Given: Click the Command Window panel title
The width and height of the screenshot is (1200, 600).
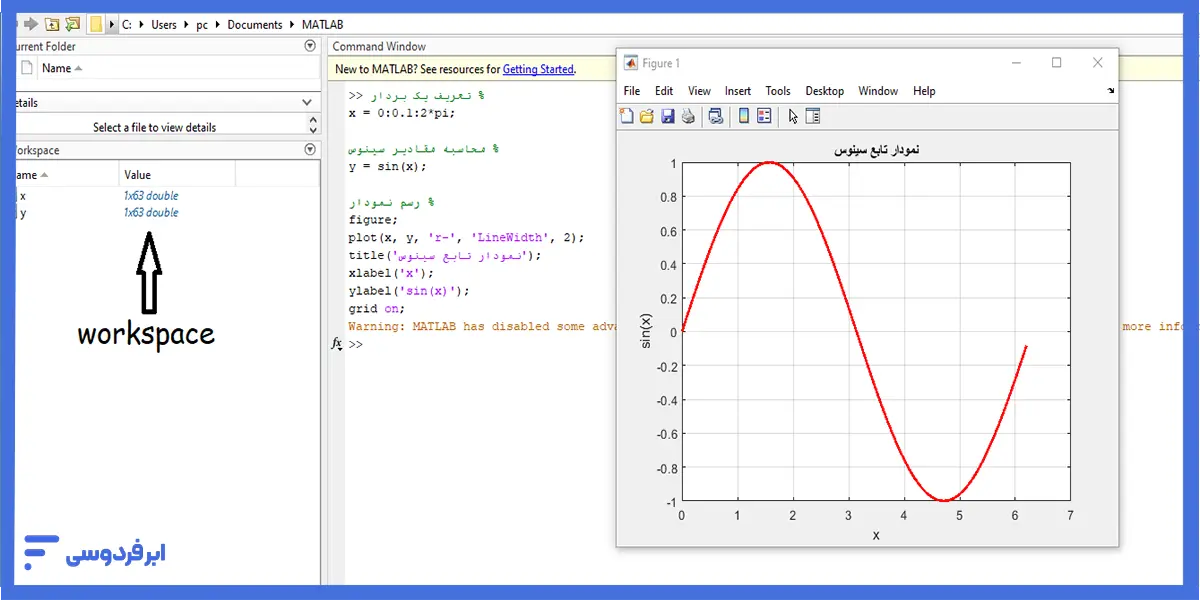Looking at the screenshot, I should tap(379, 46).
